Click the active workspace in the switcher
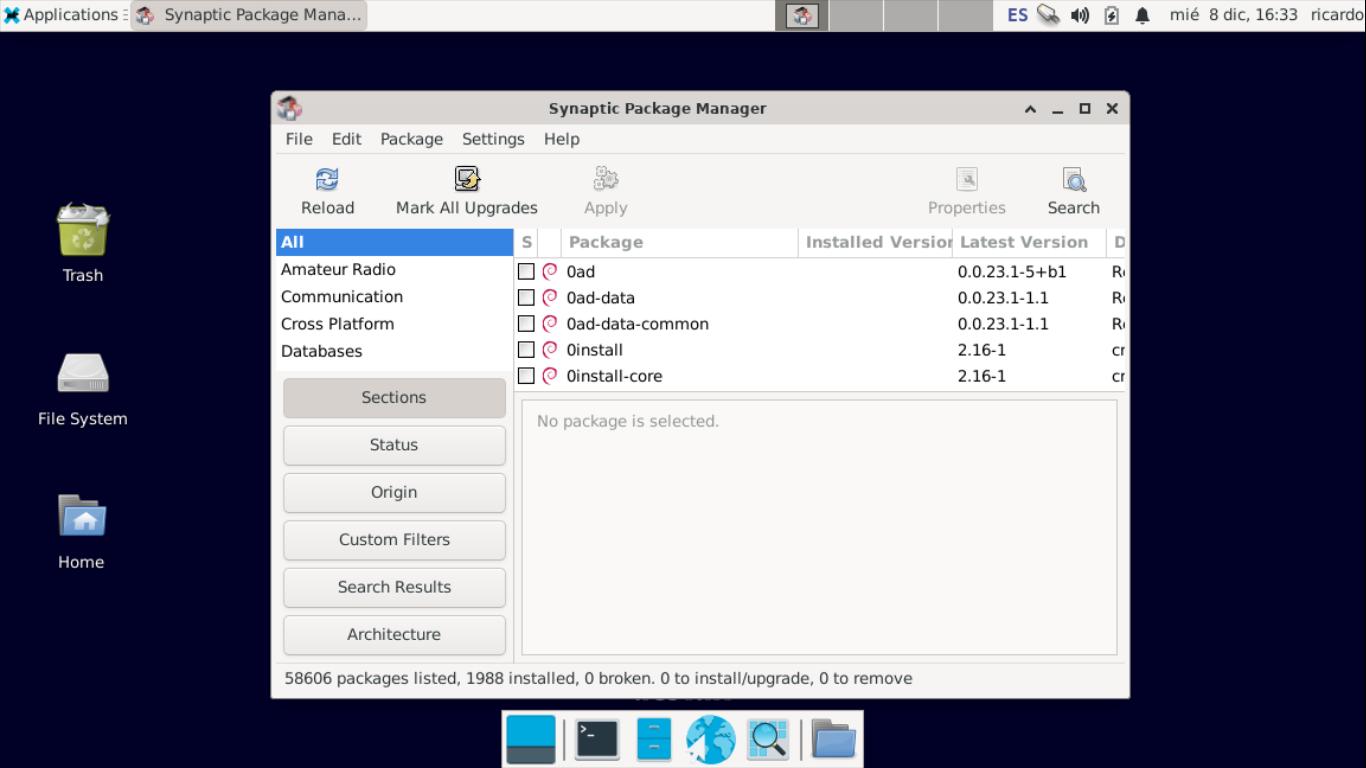 (x=802, y=15)
